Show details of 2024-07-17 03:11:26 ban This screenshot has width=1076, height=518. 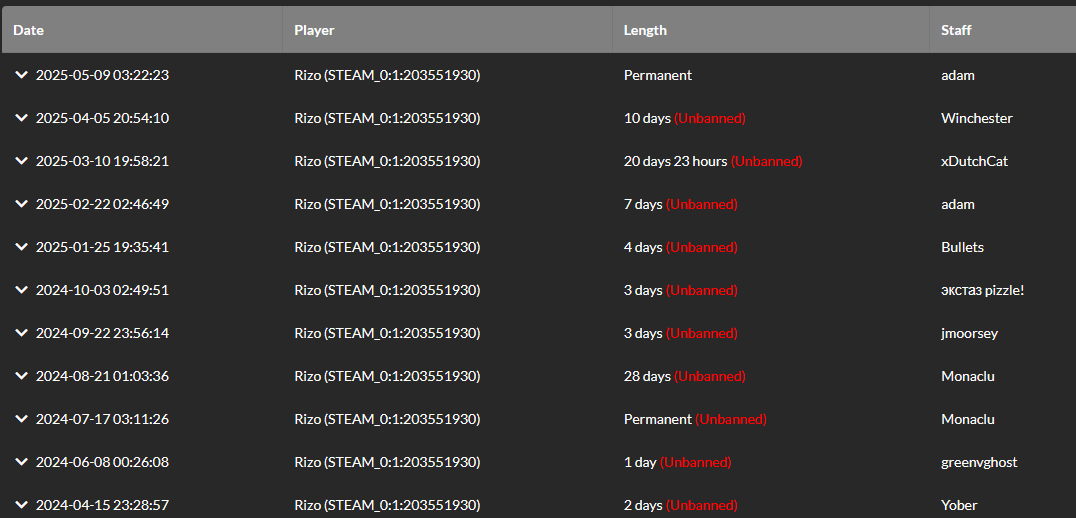21,419
